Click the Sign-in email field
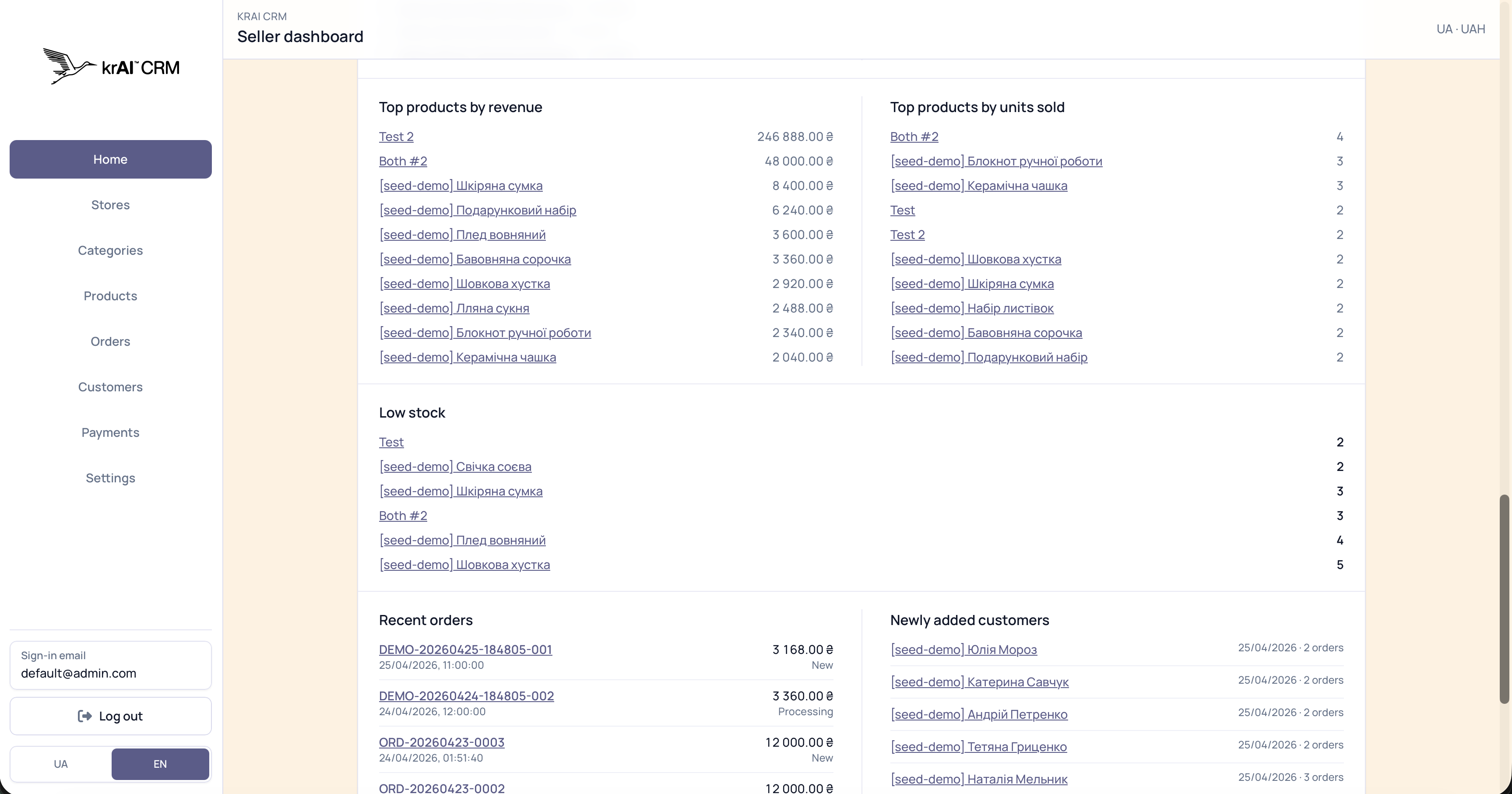This screenshot has width=1512, height=794. tap(110, 665)
